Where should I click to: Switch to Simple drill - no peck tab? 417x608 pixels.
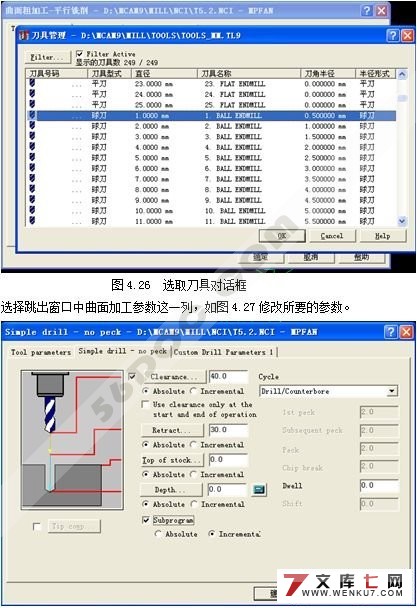pyautogui.click(x=122, y=351)
